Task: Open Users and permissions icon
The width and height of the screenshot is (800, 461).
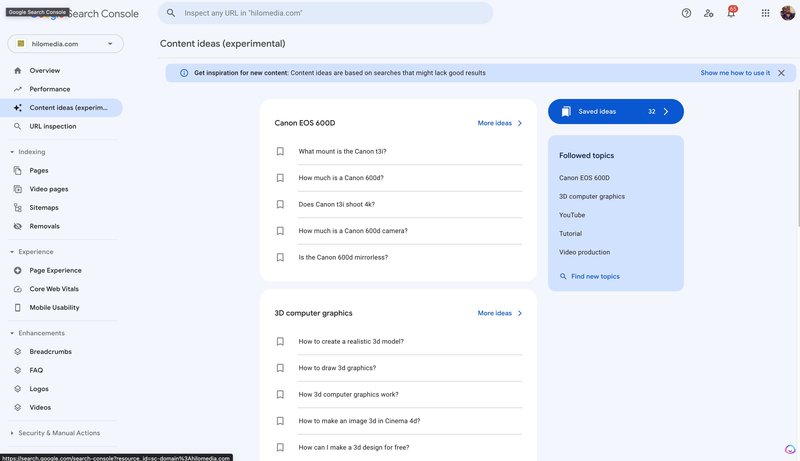Action: click(709, 13)
